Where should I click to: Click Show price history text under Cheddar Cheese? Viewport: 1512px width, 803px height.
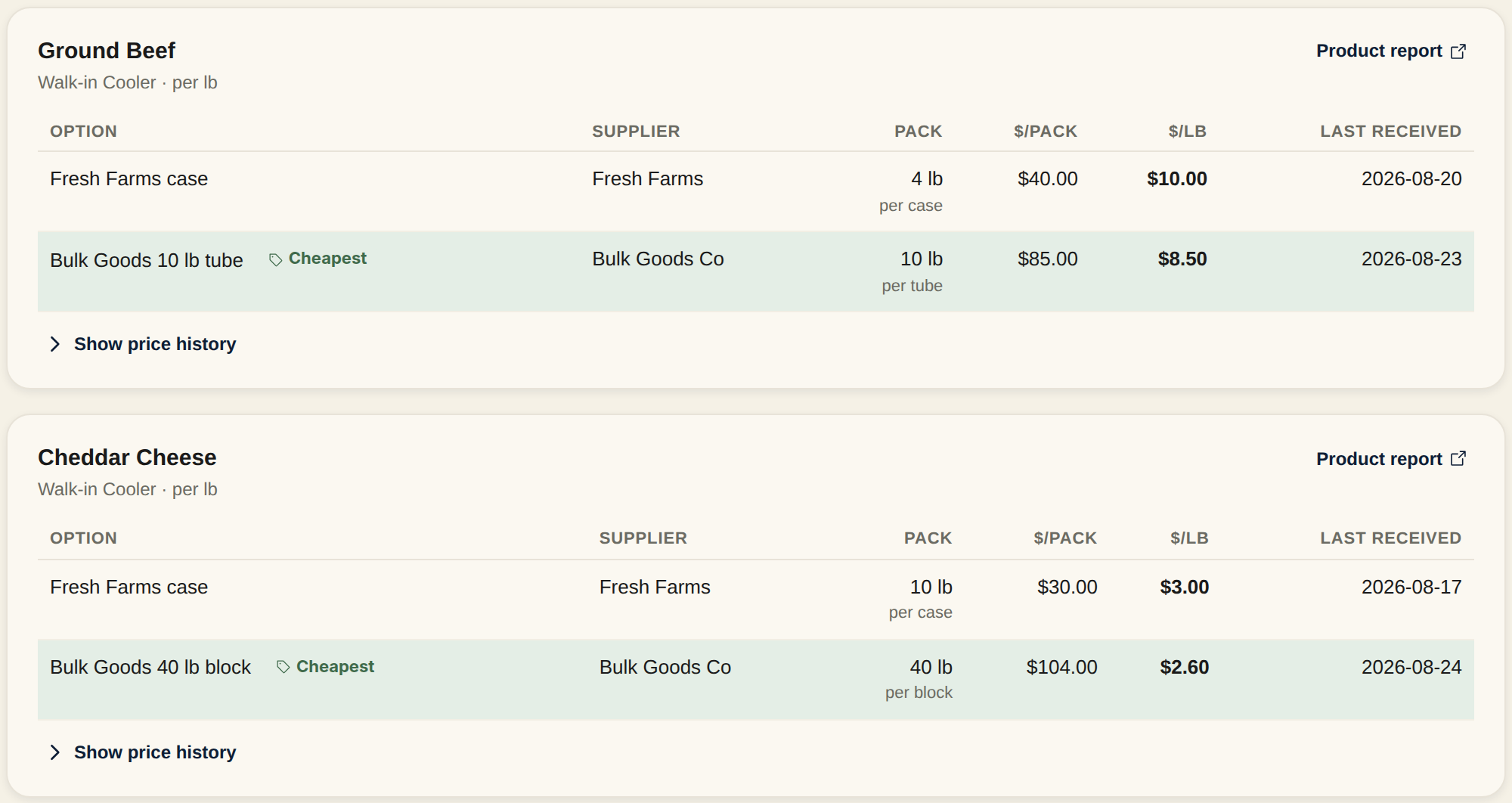tap(155, 752)
